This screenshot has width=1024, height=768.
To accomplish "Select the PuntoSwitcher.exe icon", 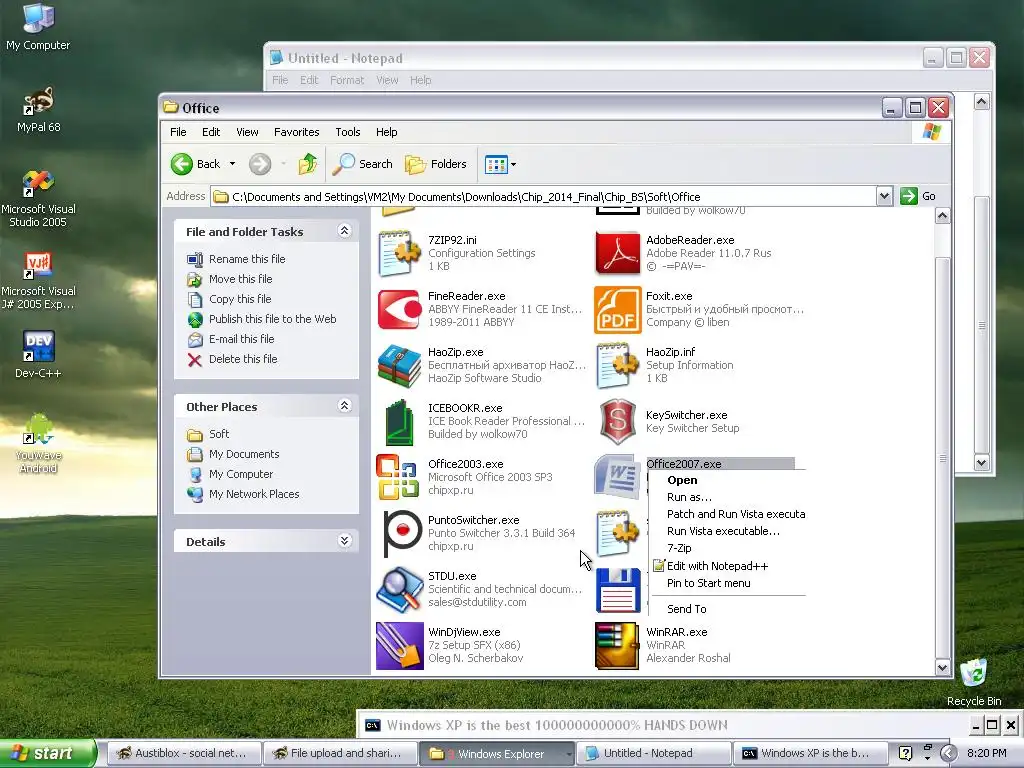I will [401, 534].
